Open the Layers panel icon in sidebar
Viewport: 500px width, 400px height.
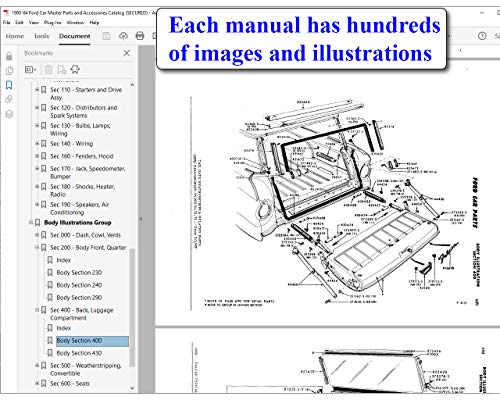(x=9, y=114)
